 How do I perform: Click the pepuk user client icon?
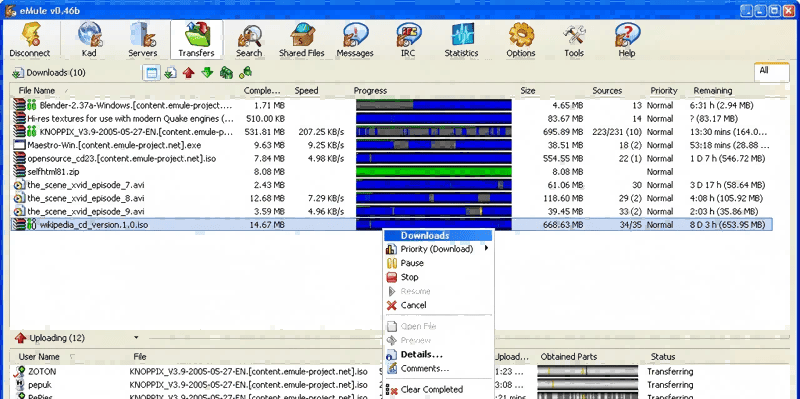tap(21, 385)
